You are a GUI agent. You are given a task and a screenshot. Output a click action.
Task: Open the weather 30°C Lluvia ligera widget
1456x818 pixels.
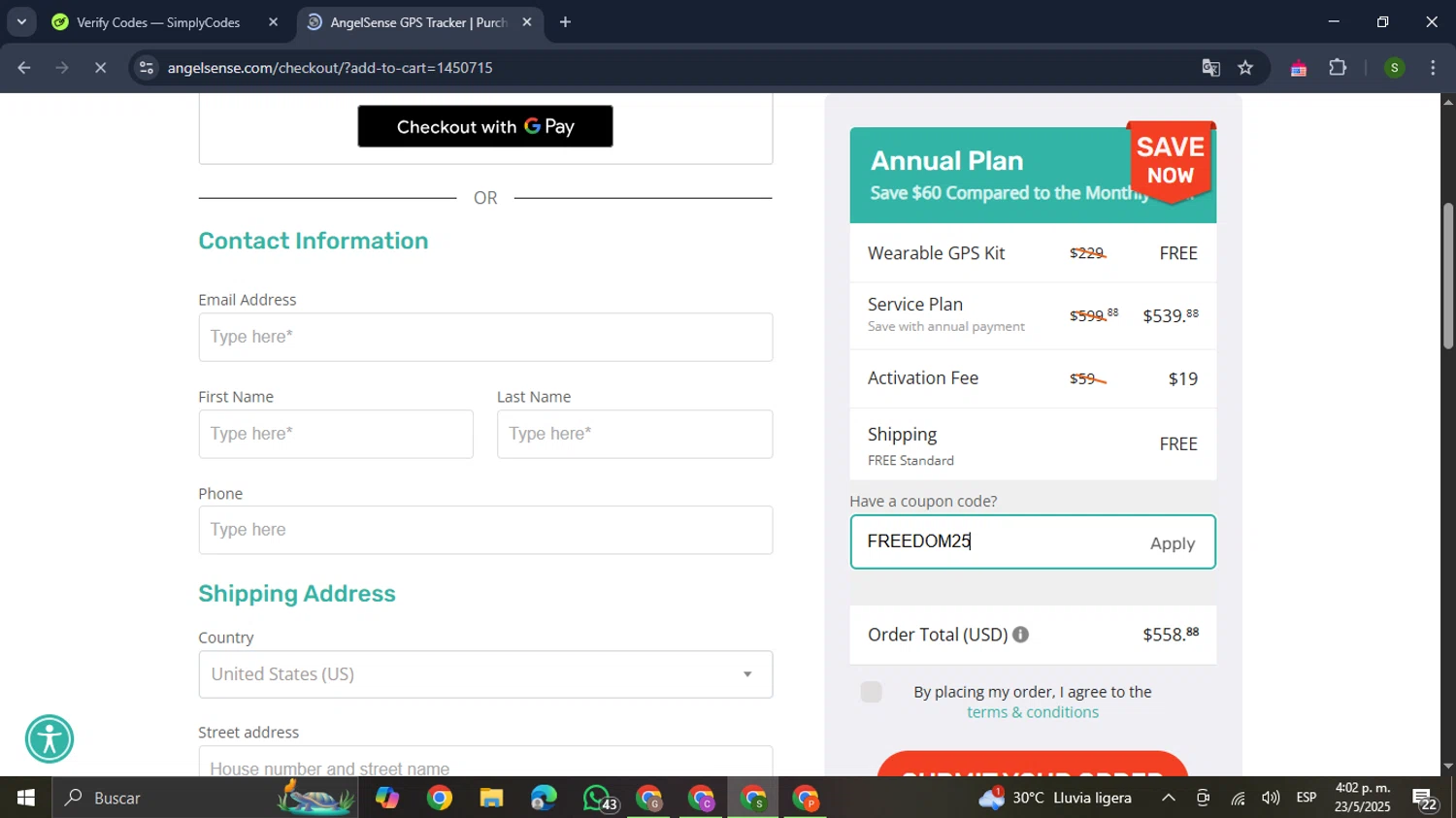[1055, 798]
